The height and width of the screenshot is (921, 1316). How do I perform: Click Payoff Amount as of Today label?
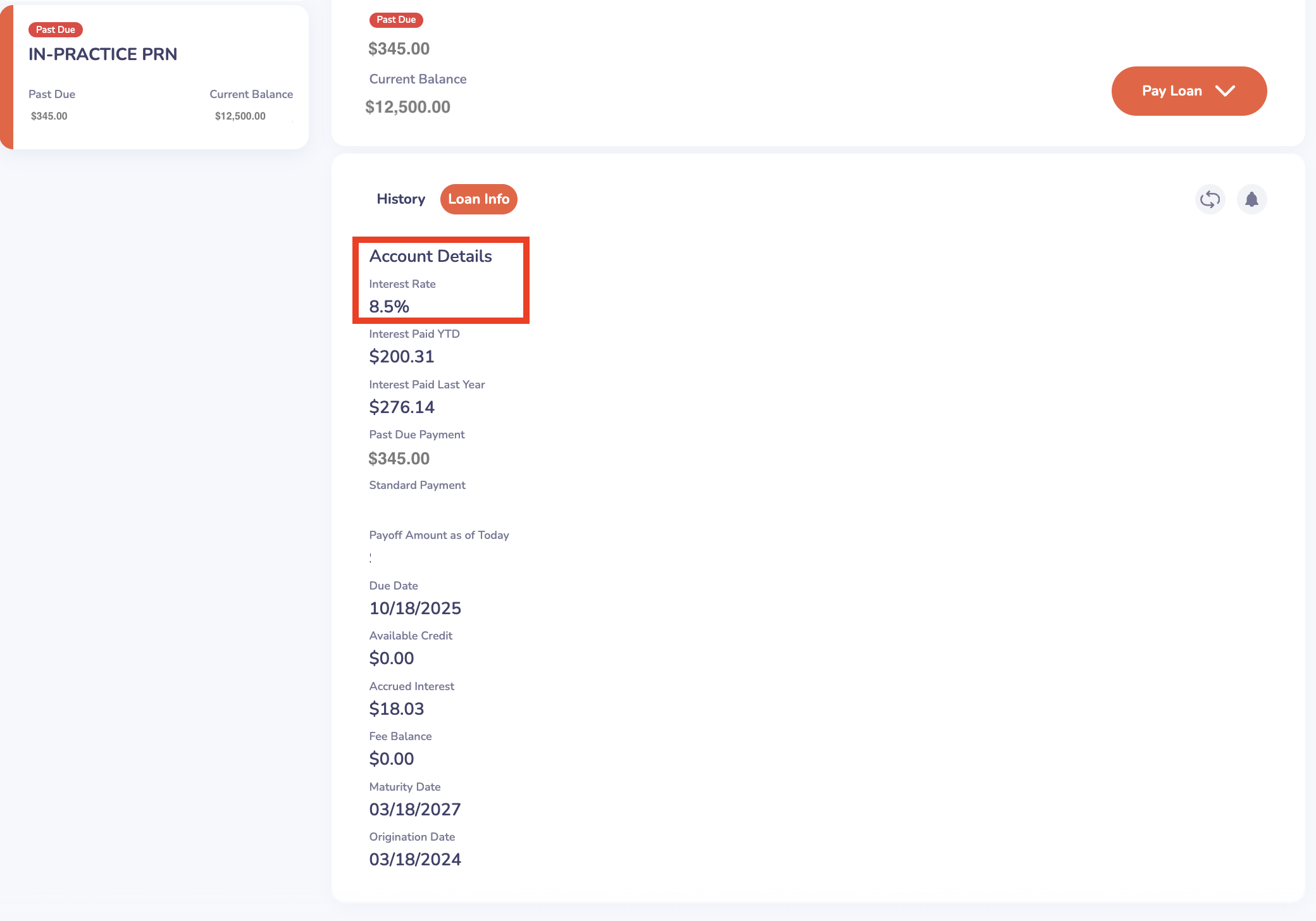(x=438, y=535)
